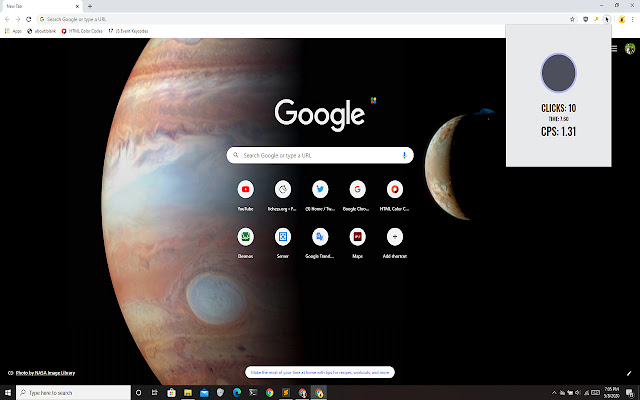Open the taskbar clock and date

pyautogui.click(x=611, y=393)
